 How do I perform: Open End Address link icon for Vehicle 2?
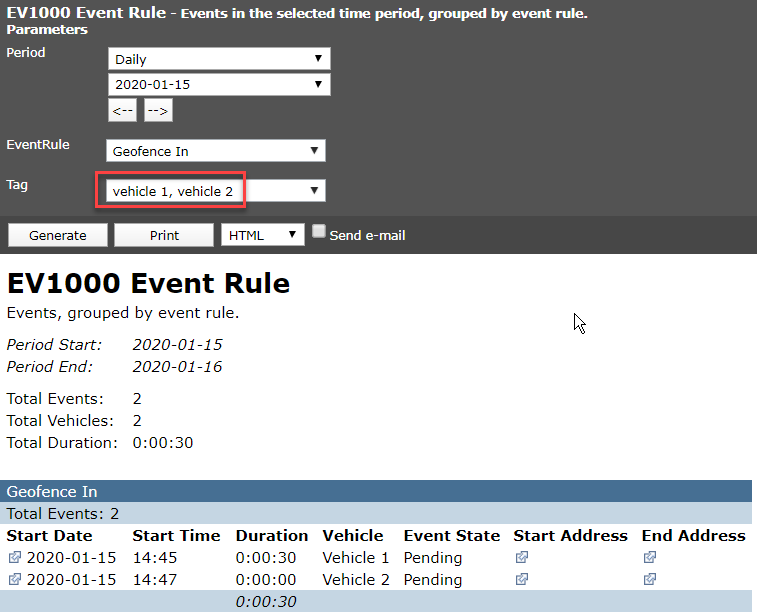[x=649, y=579]
